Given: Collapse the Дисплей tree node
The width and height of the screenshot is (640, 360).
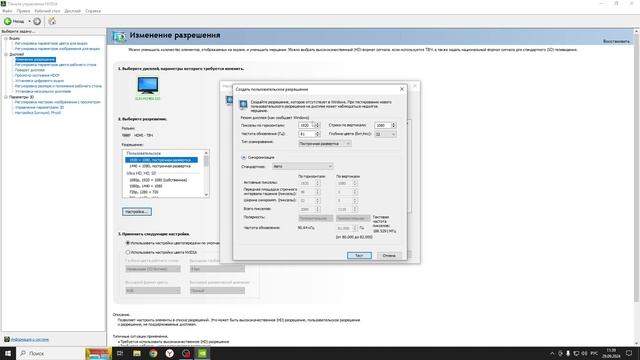Looking at the screenshot, I should (6, 54).
